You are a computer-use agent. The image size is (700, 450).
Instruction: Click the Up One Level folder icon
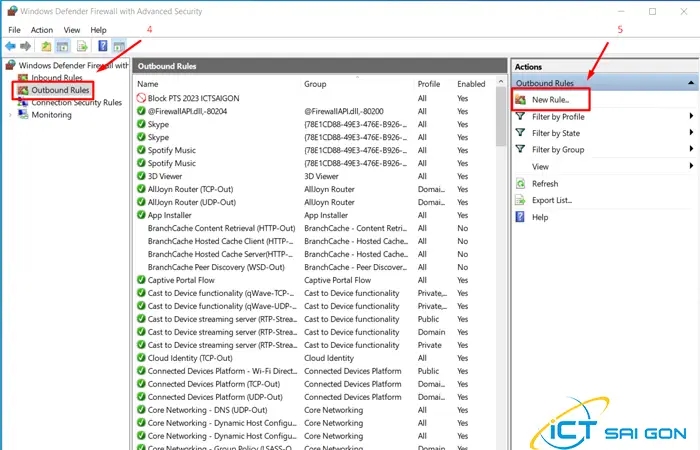46,46
